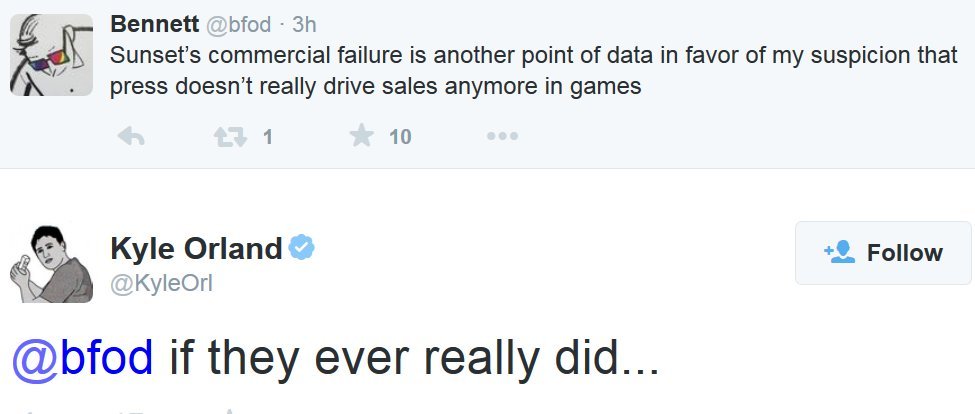975x414 pixels.
Task: Click the blue @bfod mention in the reply
Action: pyautogui.click(x=82, y=358)
